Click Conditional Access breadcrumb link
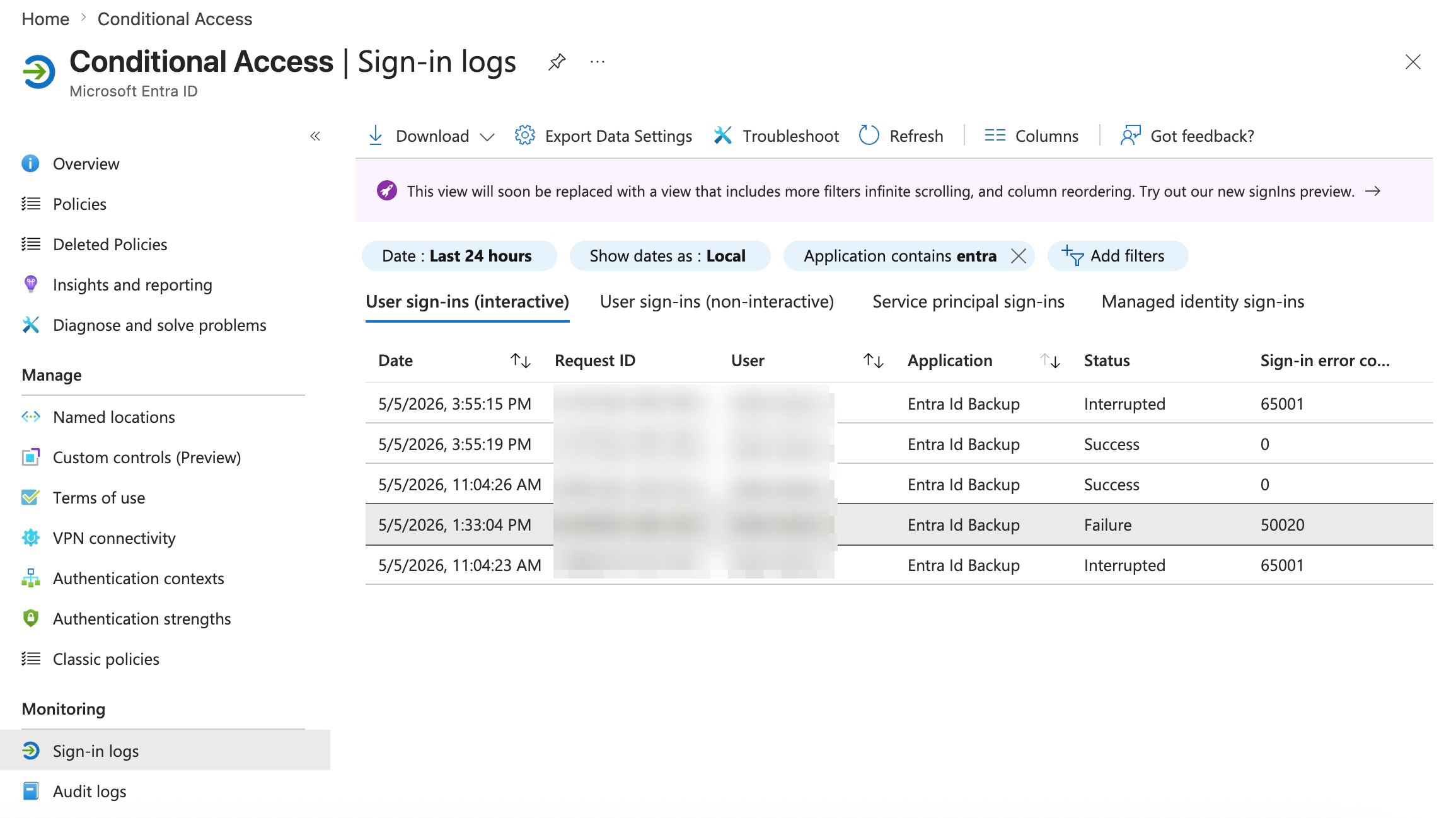Image resolution: width=1456 pixels, height=818 pixels. click(x=175, y=19)
